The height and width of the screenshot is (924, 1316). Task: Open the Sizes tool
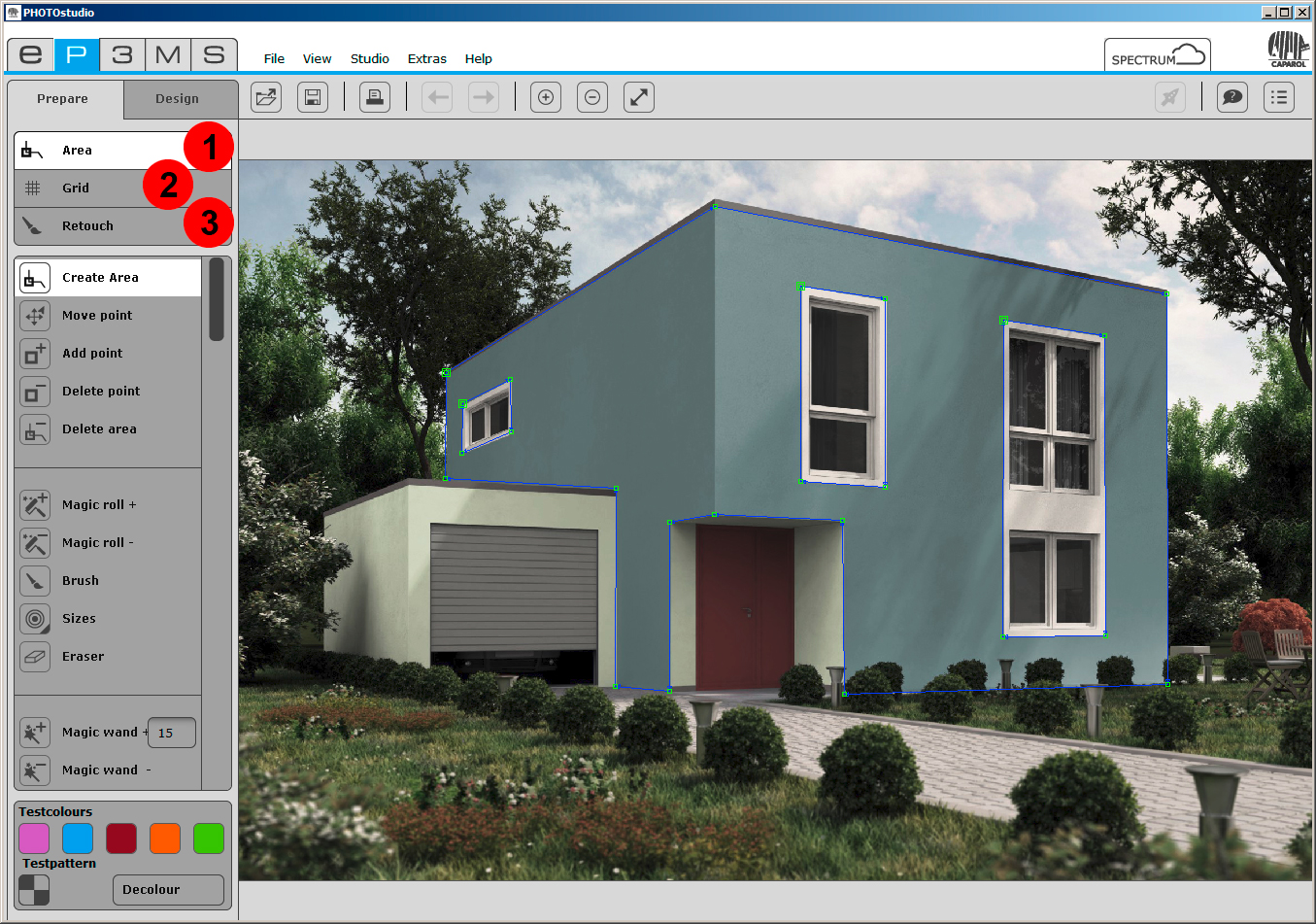(108, 619)
